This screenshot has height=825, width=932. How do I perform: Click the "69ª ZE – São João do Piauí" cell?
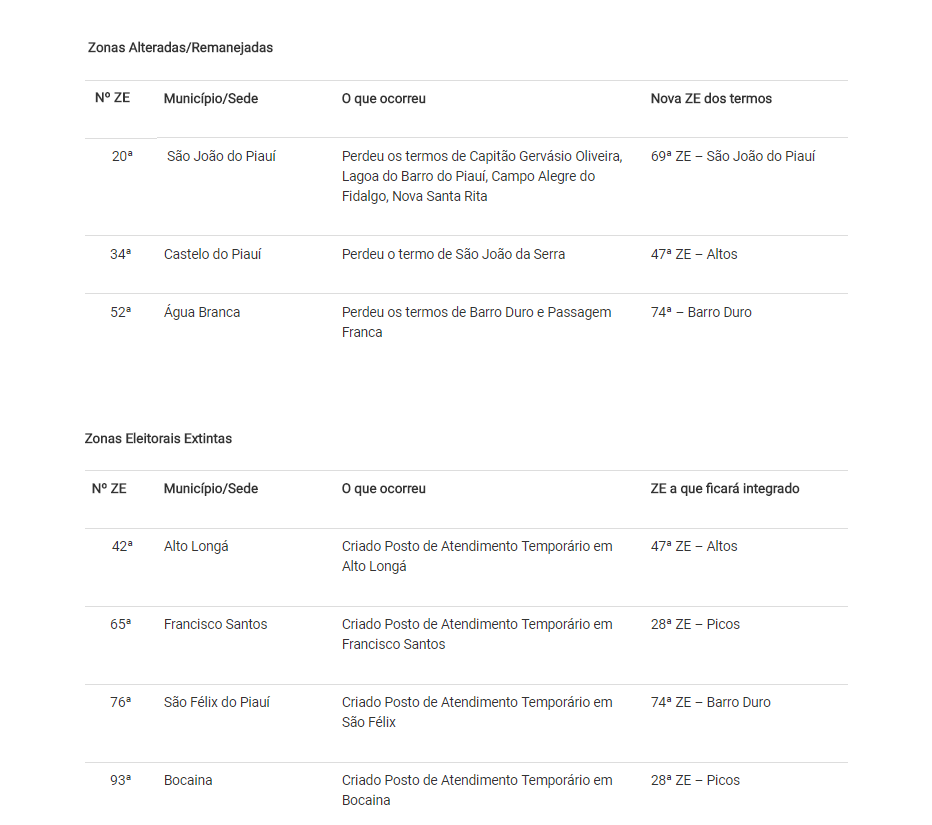click(732, 156)
